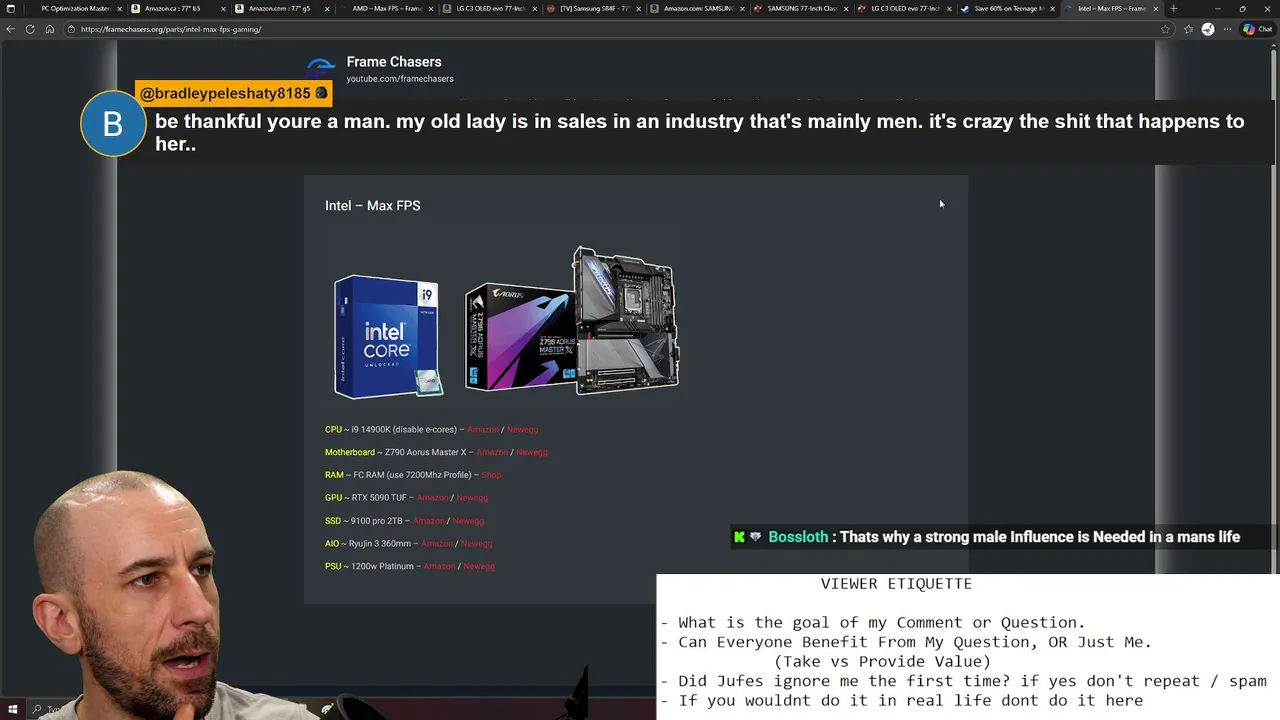1280x720 pixels.
Task: Switch to AMD Max FPS tab
Action: pos(384,9)
